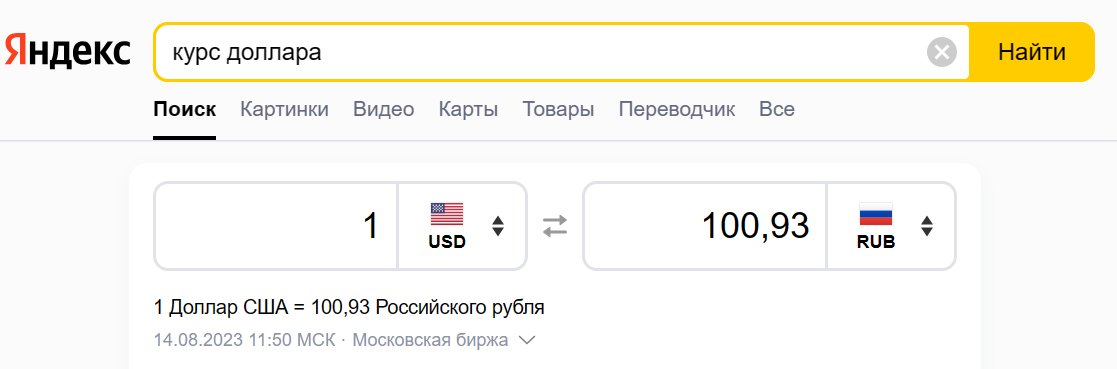Viewport: 1117px width, 369px height.
Task: Open the Карты tab
Action: [x=468, y=110]
